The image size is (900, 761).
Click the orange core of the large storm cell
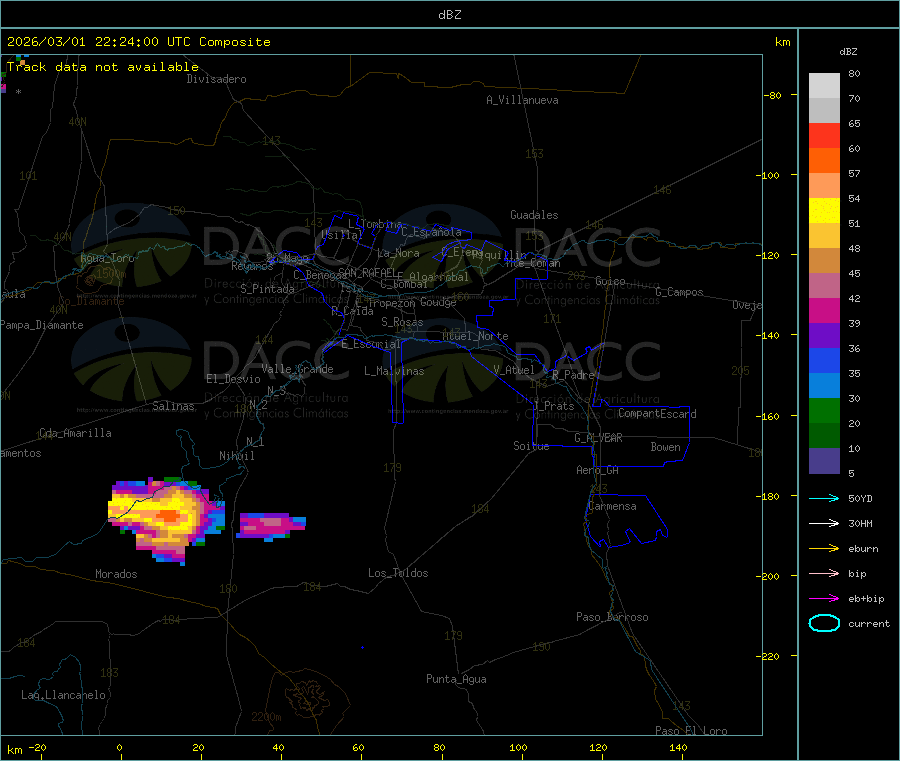click(x=169, y=515)
